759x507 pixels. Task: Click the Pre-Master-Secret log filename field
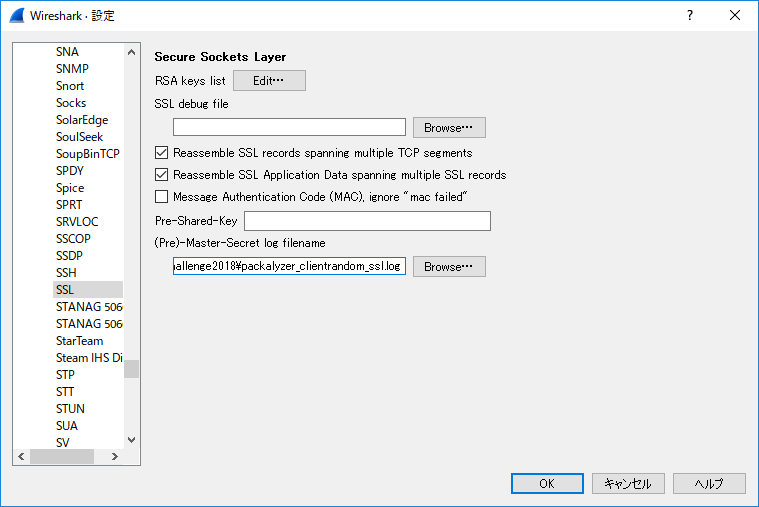pyautogui.click(x=289, y=266)
